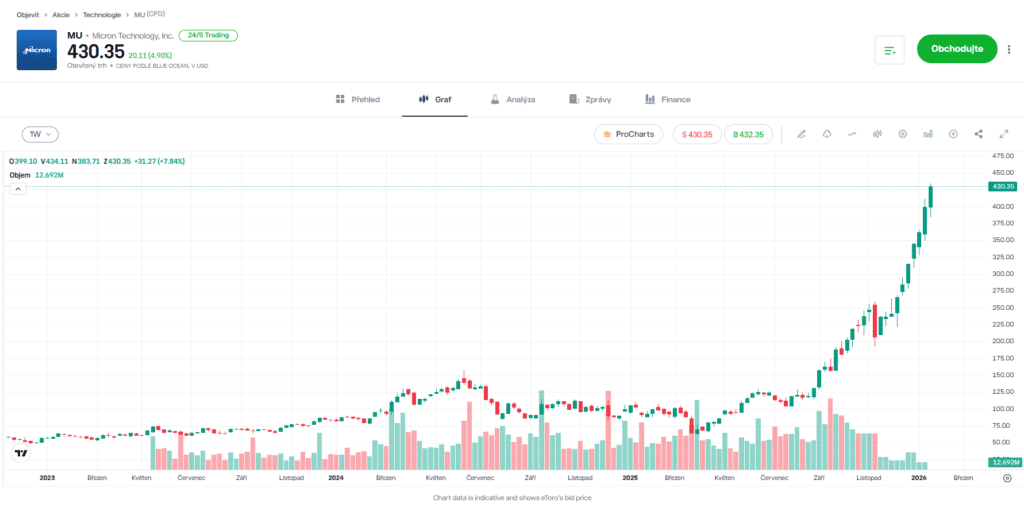Open the Finance tab

tap(667, 100)
